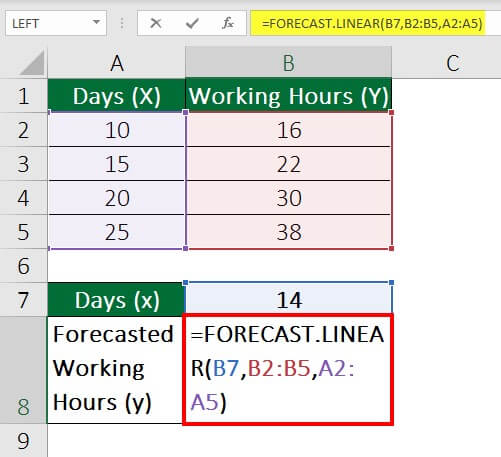Select row 9 header

pos(23,440)
